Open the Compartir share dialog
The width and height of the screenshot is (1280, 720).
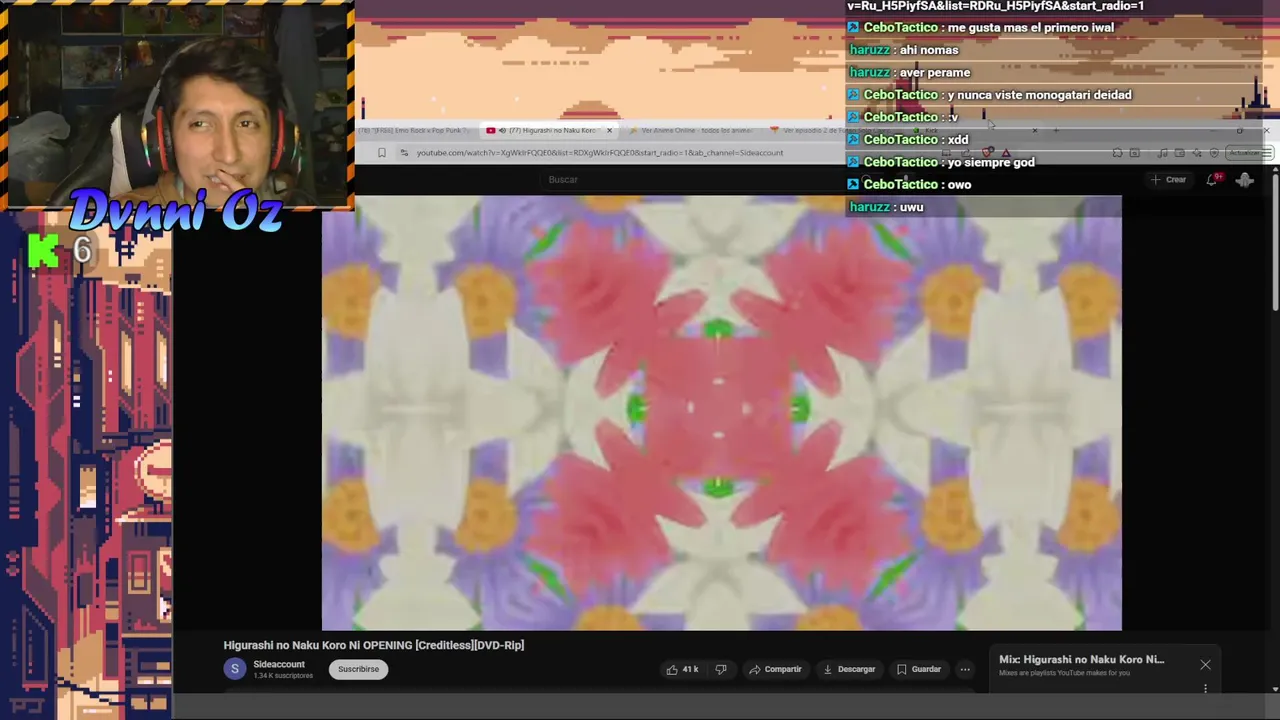coord(775,669)
